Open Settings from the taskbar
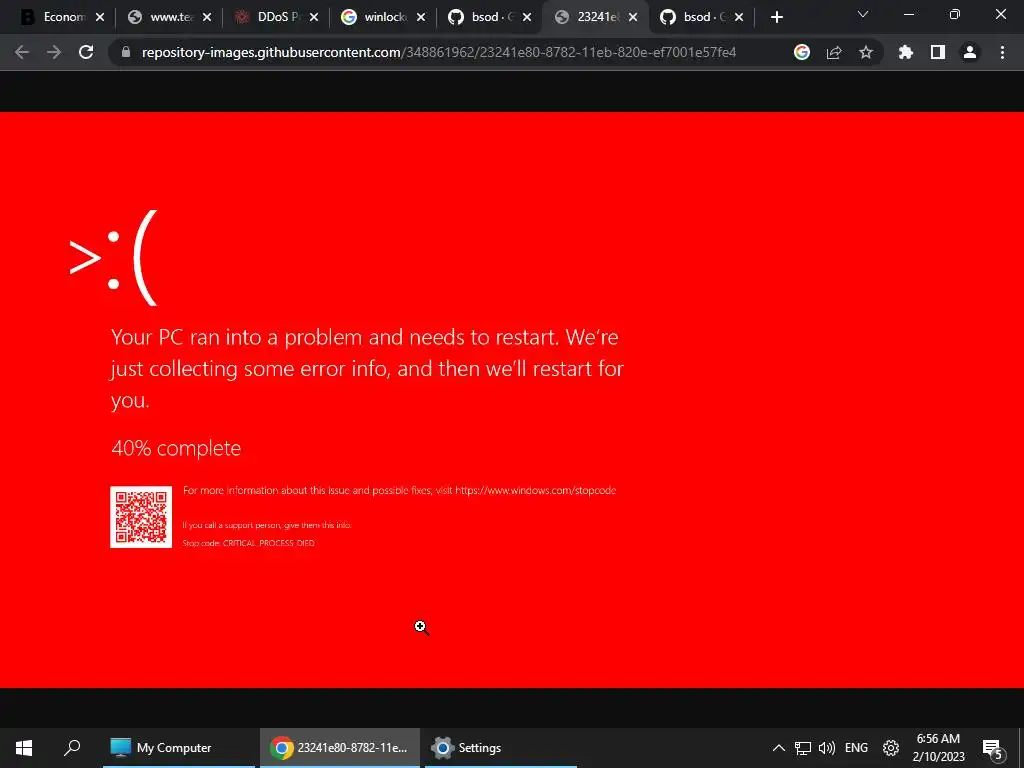The width and height of the screenshot is (1024, 768). 500,748
